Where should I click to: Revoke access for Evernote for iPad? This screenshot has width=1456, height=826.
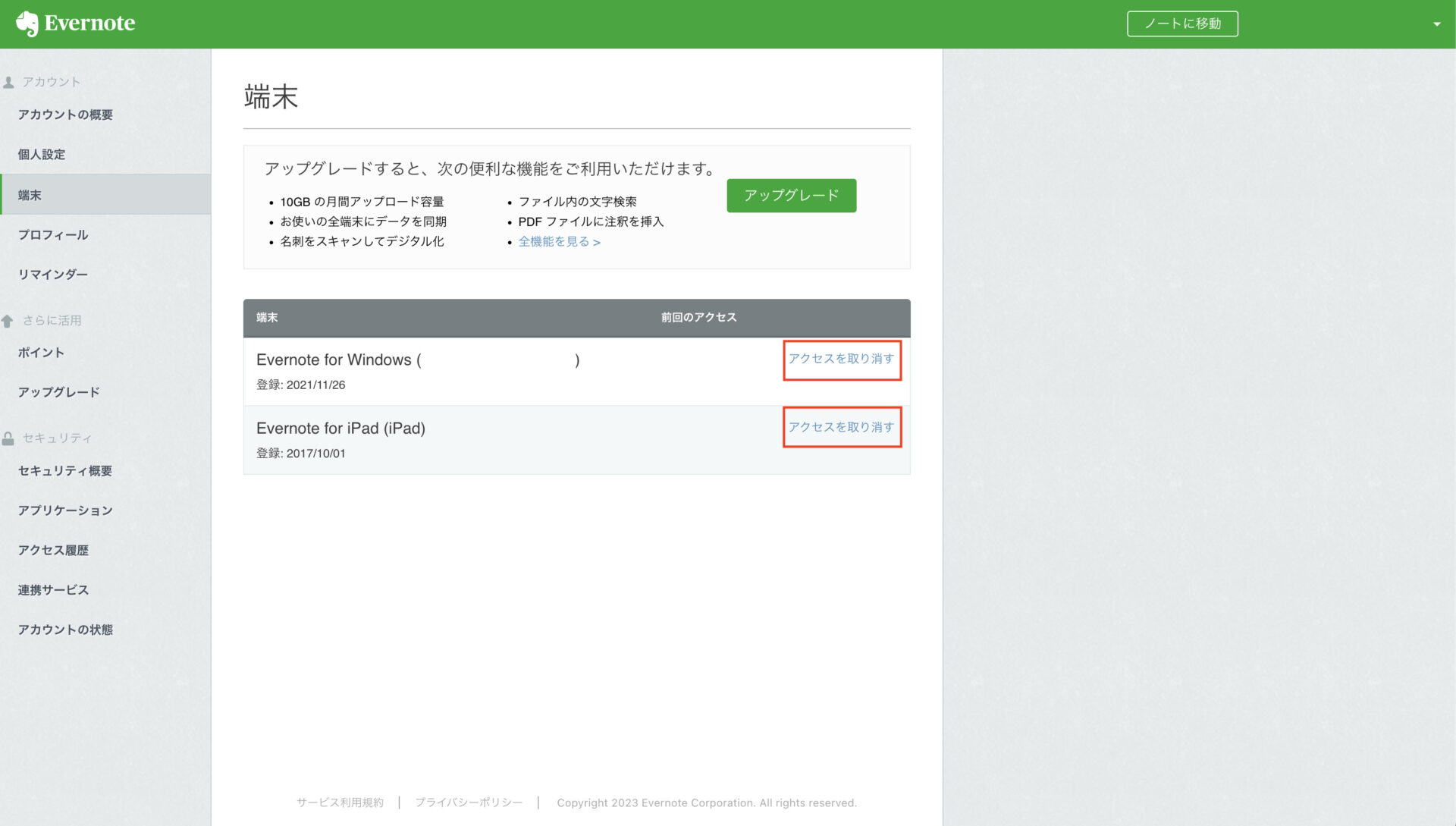point(842,427)
